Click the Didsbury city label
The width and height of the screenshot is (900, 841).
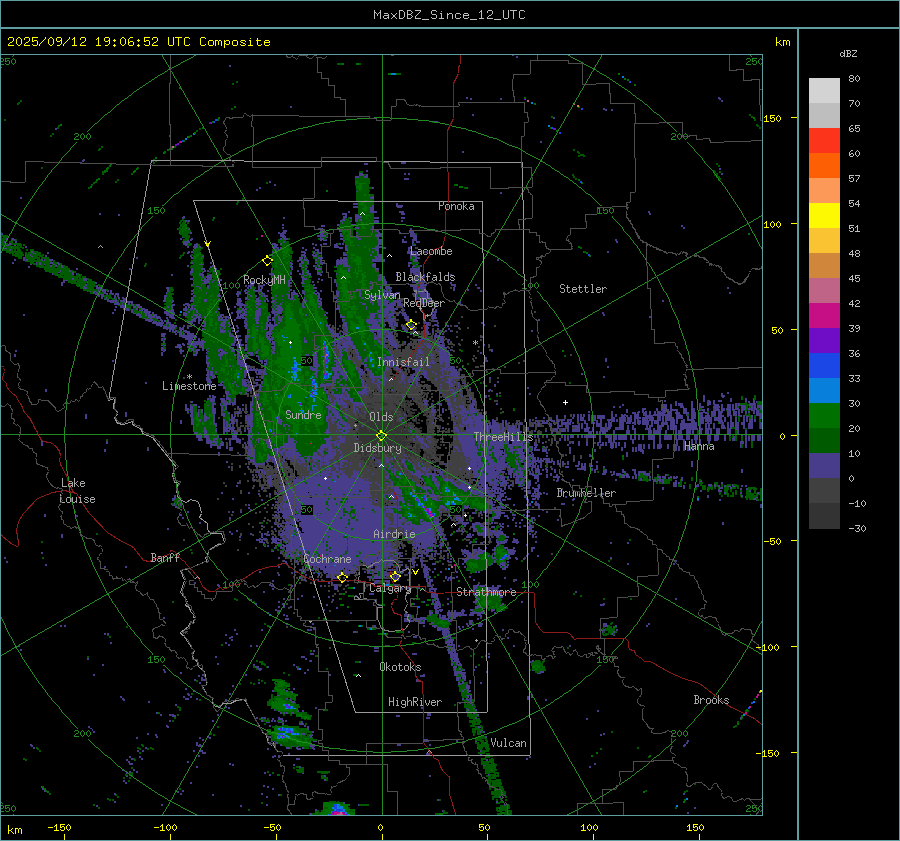click(377, 448)
